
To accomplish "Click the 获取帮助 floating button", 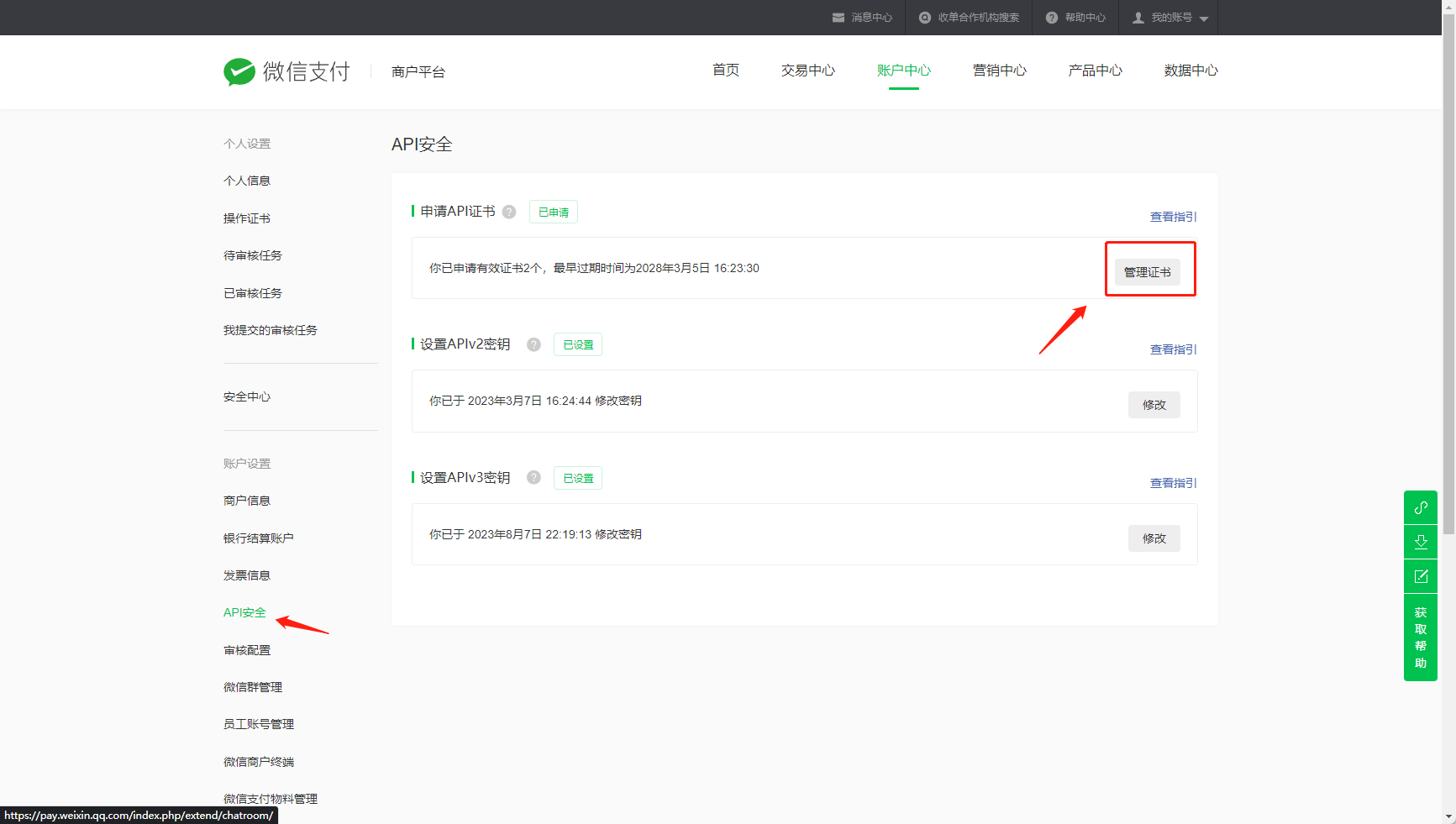I will tap(1421, 638).
